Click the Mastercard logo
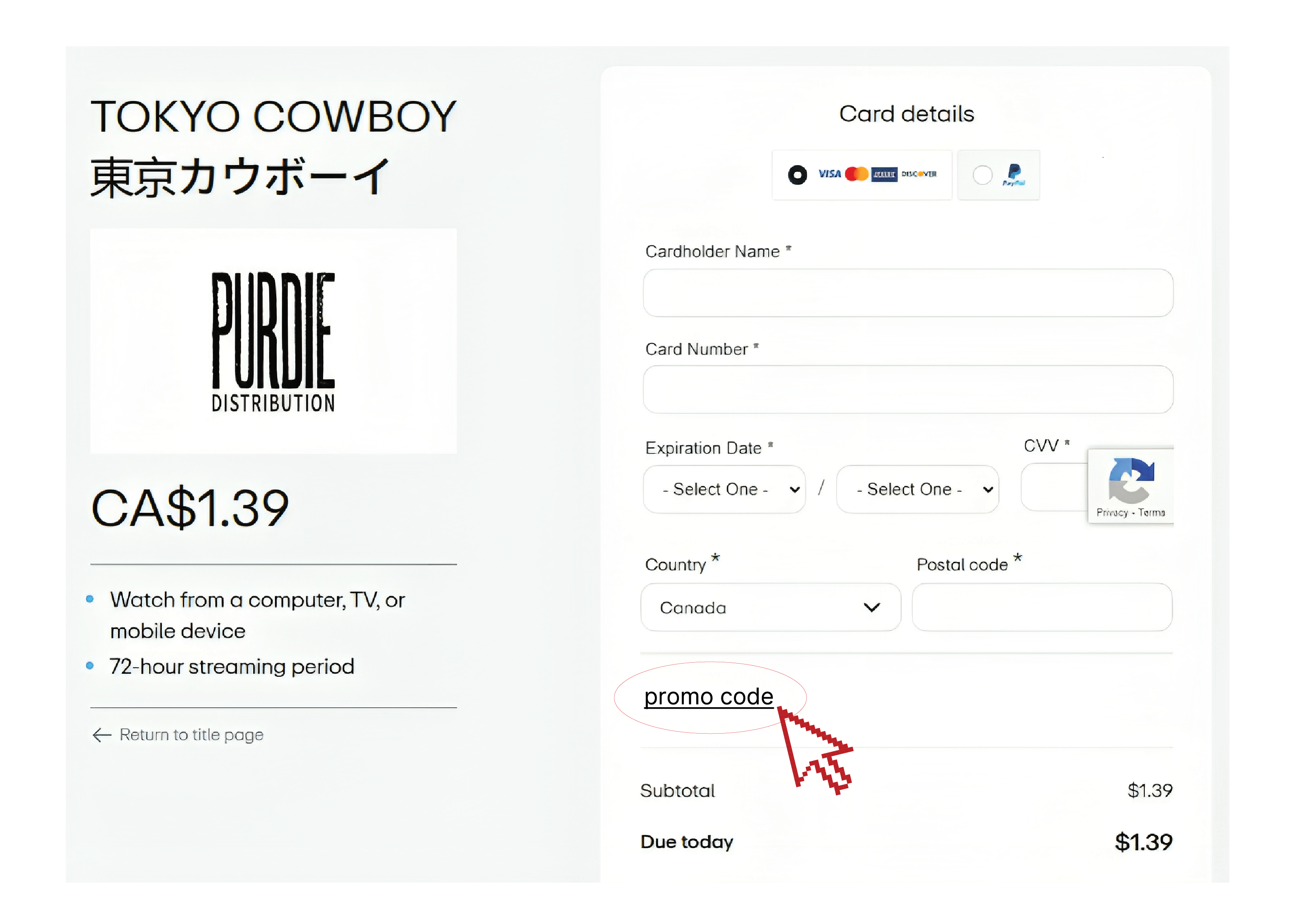 pyautogui.click(x=856, y=174)
